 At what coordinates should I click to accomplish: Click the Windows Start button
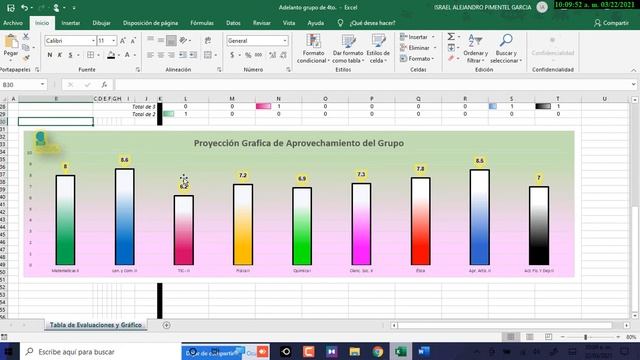click(x=9, y=351)
